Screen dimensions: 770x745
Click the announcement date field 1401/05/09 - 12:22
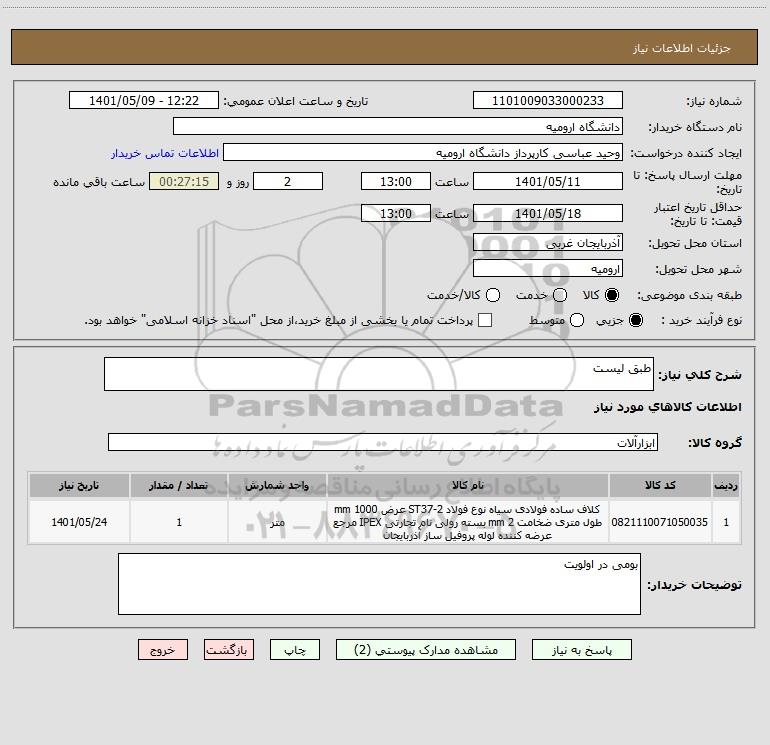(143, 100)
